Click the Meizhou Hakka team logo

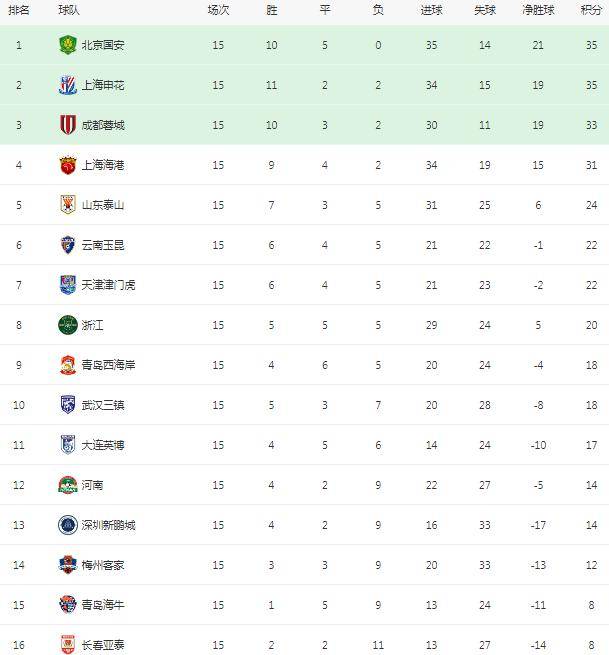click(68, 565)
